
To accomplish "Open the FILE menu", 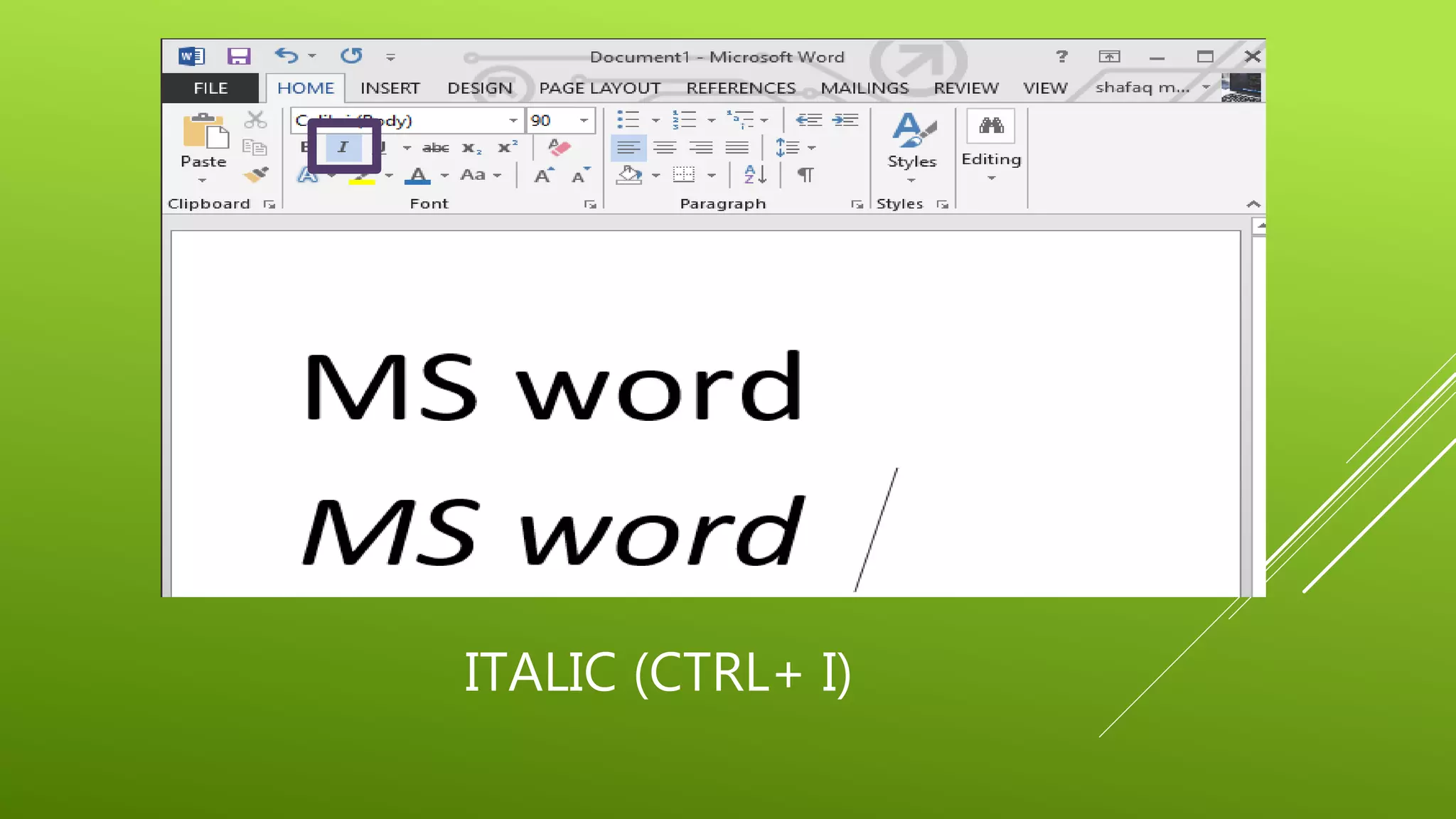I will click(x=210, y=88).
